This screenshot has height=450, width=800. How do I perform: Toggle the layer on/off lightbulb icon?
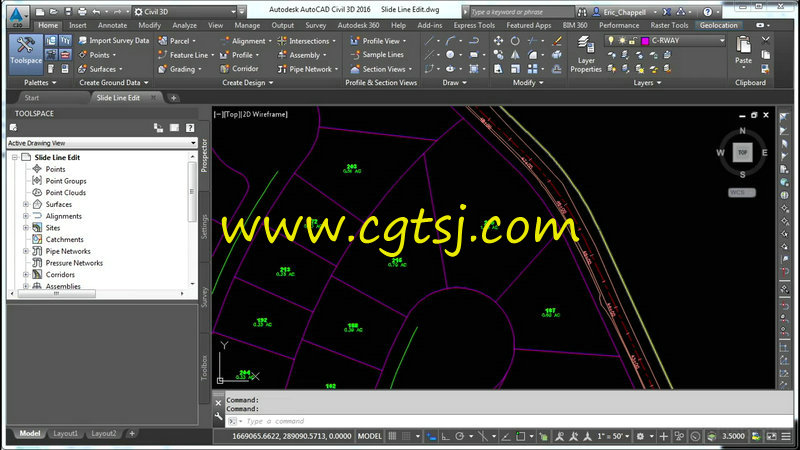coord(611,40)
